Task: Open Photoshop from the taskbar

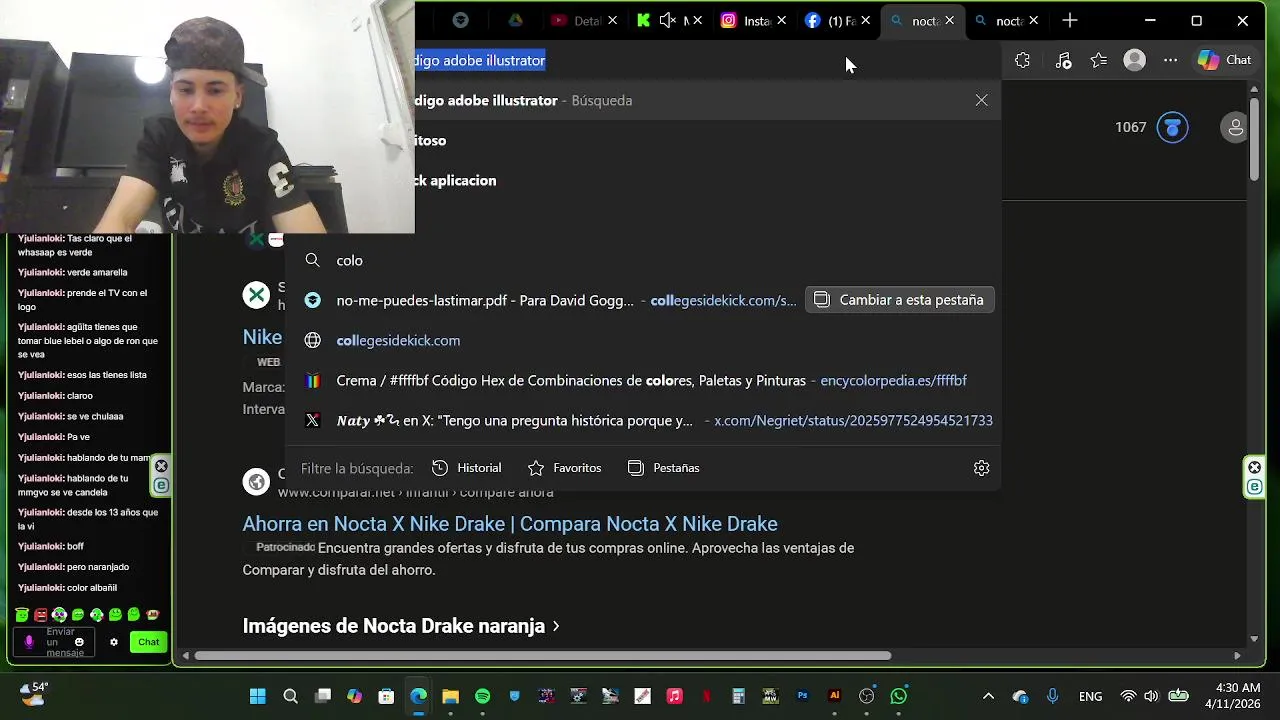Action: [802, 696]
